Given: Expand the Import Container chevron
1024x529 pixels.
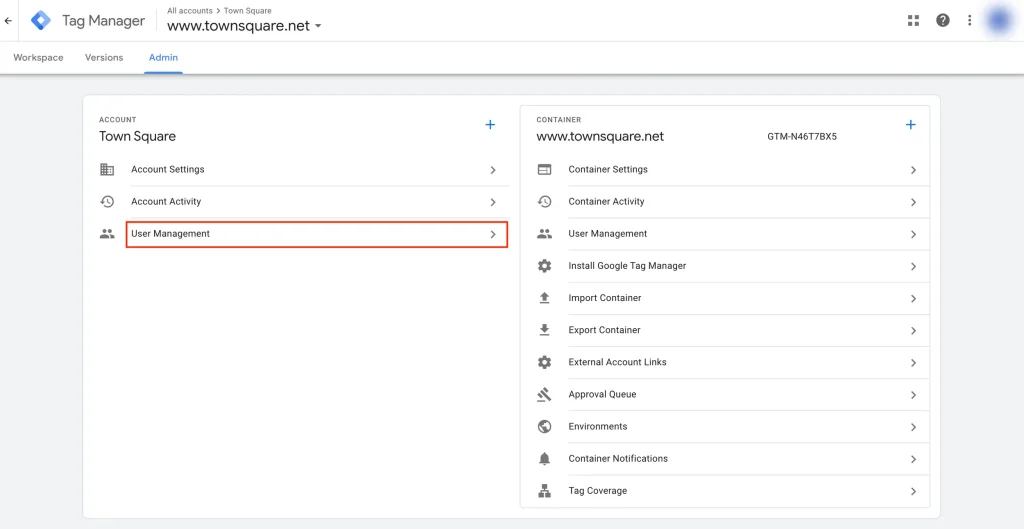Looking at the screenshot, I should [914, 298].
